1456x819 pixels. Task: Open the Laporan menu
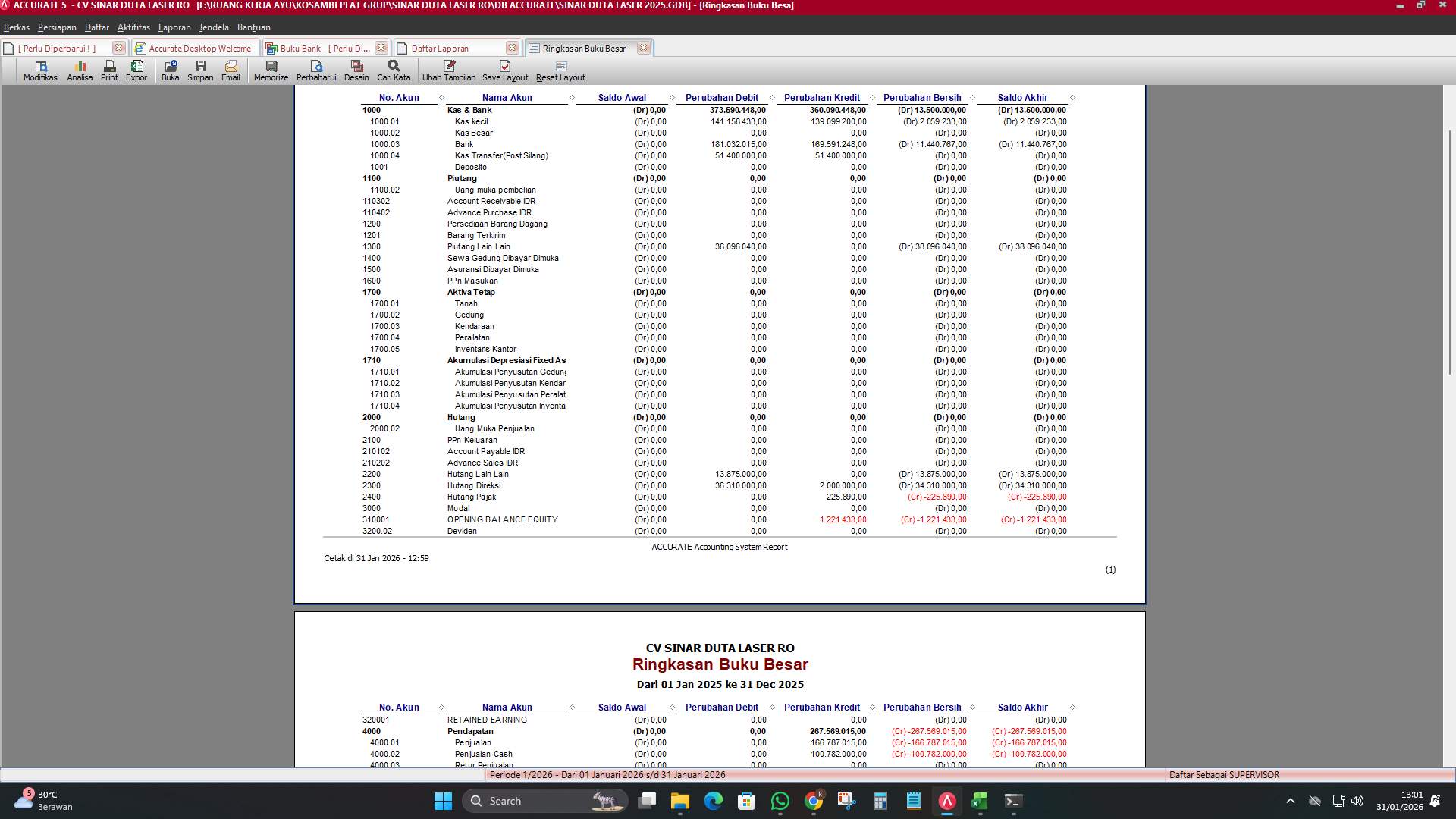(x=174, y=27)
